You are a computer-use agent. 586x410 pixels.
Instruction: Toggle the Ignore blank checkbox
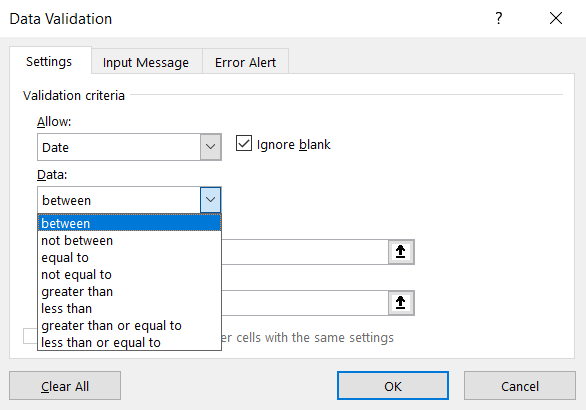244,144
